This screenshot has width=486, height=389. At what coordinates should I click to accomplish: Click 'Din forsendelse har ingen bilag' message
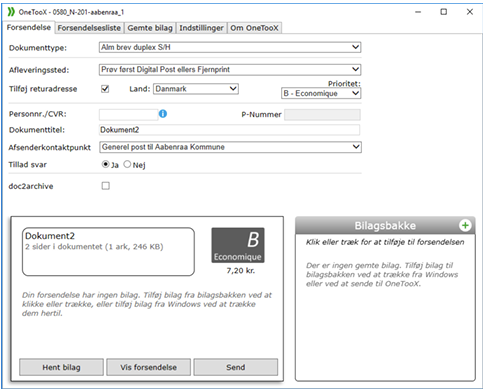[147, 304]
